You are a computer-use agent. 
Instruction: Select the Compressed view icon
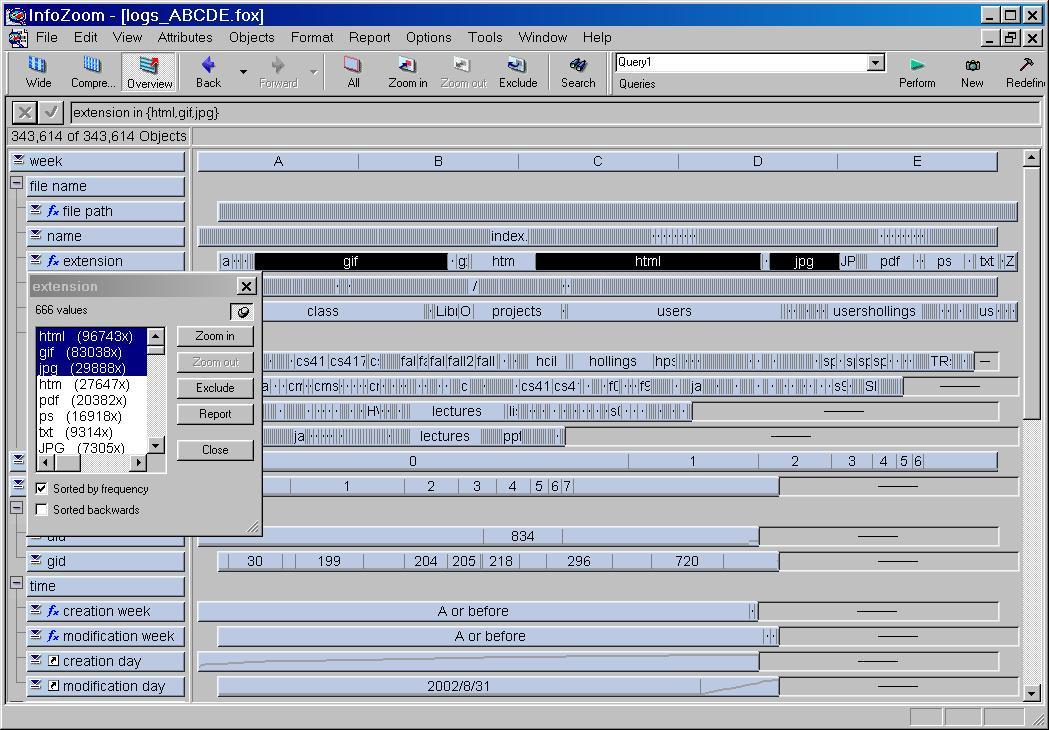(x=92, y=71)
